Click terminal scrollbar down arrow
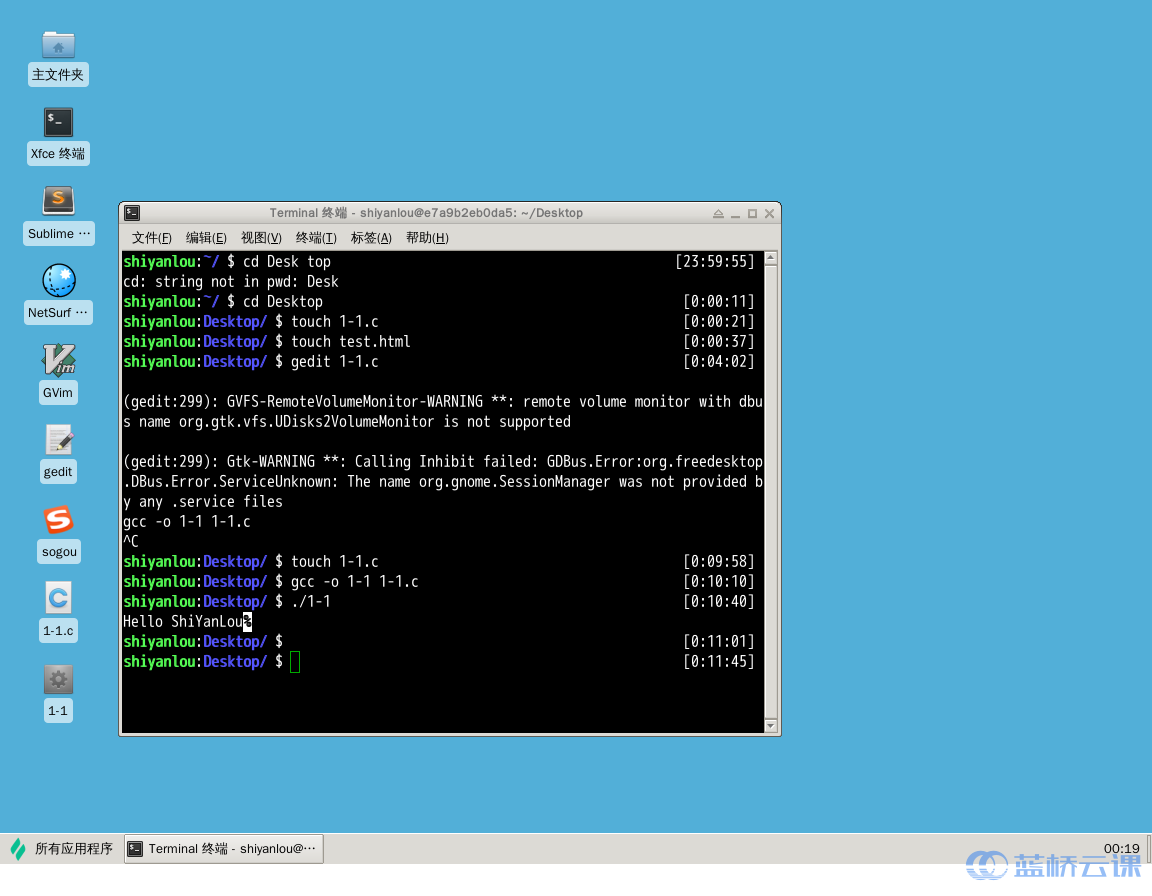Viewport: 1152px width, 896px height. 770,725
